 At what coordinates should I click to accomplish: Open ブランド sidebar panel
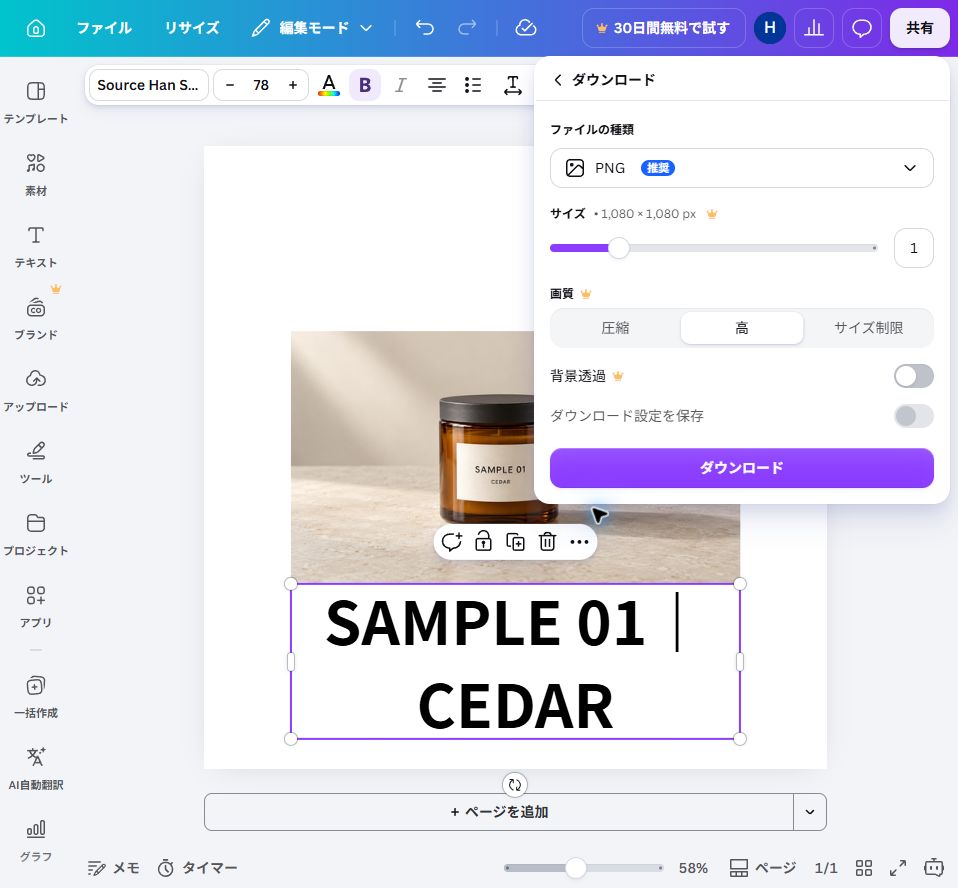[35, 318]
